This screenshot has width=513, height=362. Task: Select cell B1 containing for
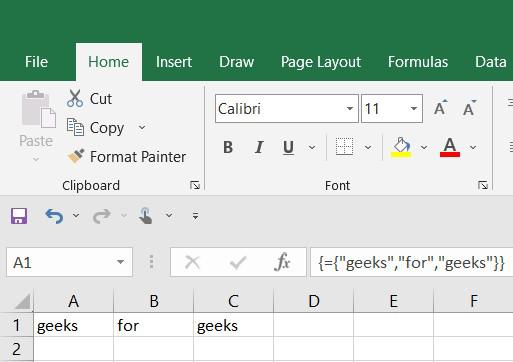[x=154, y=325]
